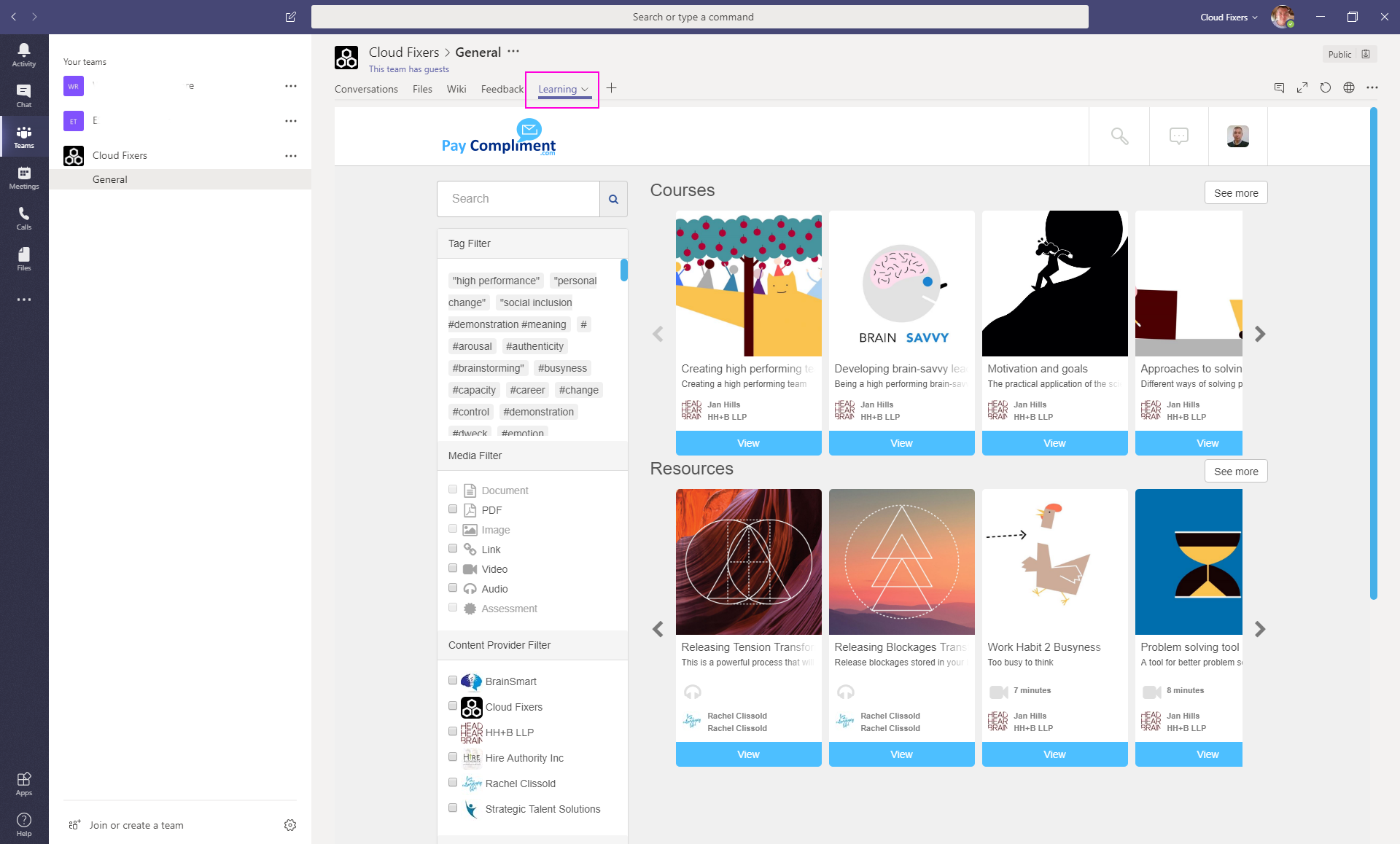Image resolution: width=1400 pixels, height=844 pixels.
Task: Select the General channel
Action: click(x=180, y=179)
